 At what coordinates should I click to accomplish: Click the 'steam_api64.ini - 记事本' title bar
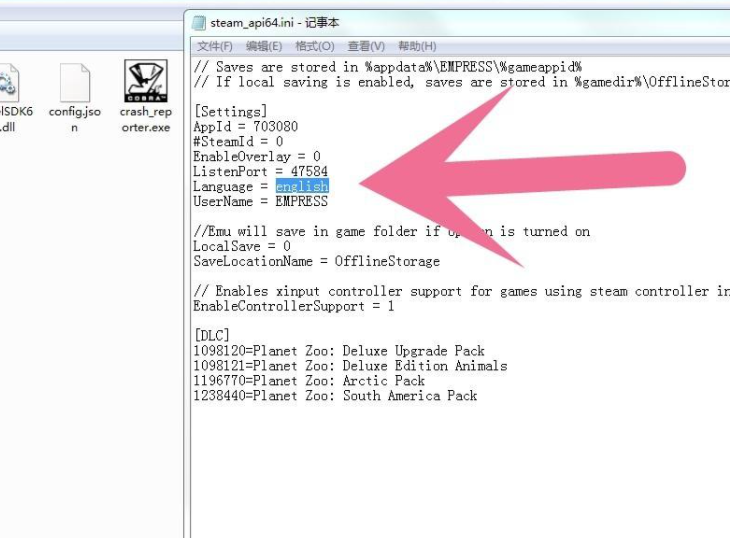tap(275, 22)
